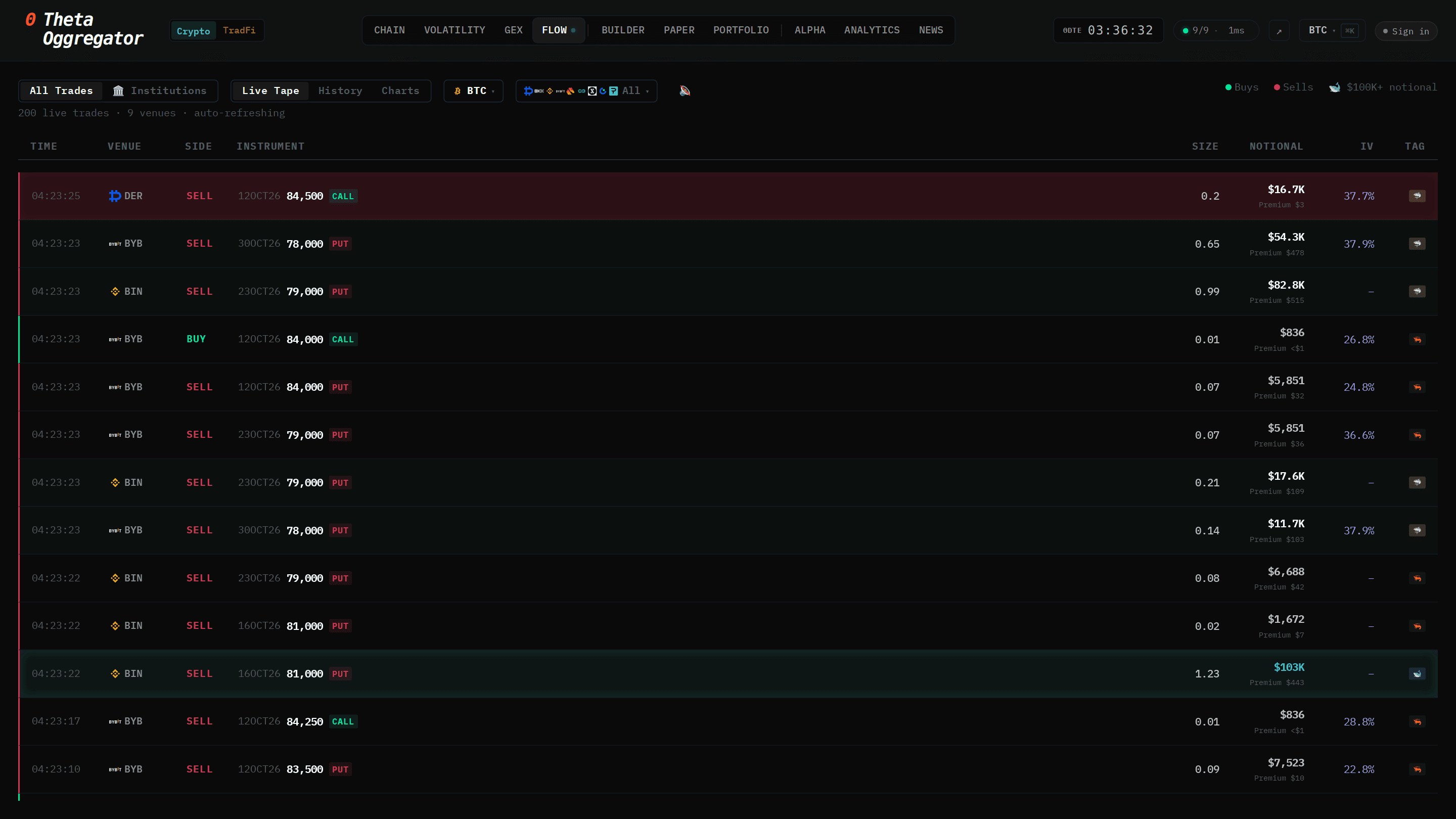
Task: Click the shrimp tag on the 04:23:10 row
Action: [x=1417, y=769]
